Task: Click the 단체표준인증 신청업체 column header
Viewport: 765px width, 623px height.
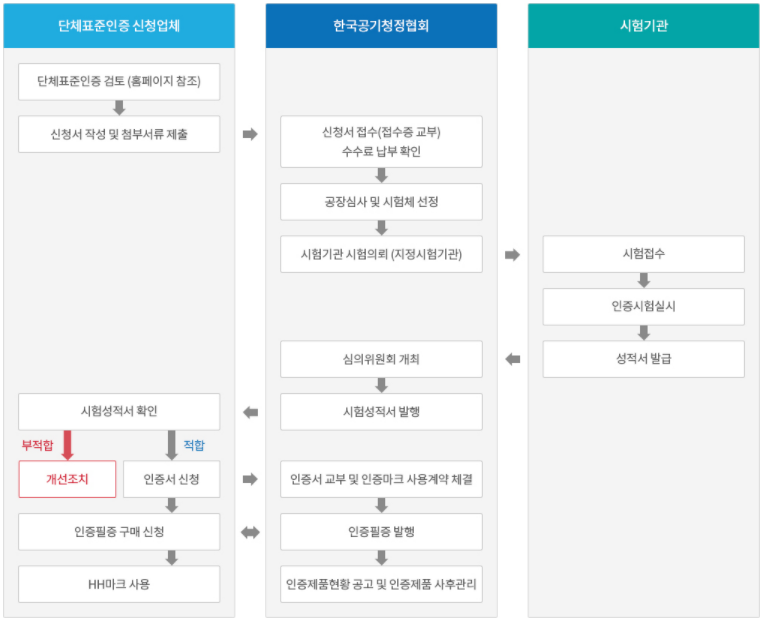Action: point(119,26)
